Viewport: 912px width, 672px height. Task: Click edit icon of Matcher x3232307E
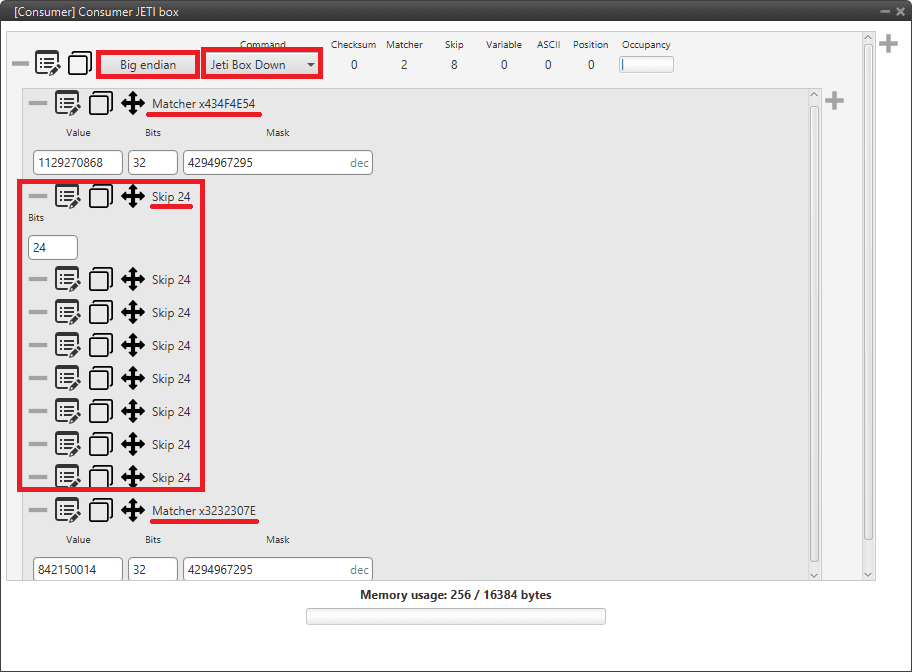tap(68, 510)
